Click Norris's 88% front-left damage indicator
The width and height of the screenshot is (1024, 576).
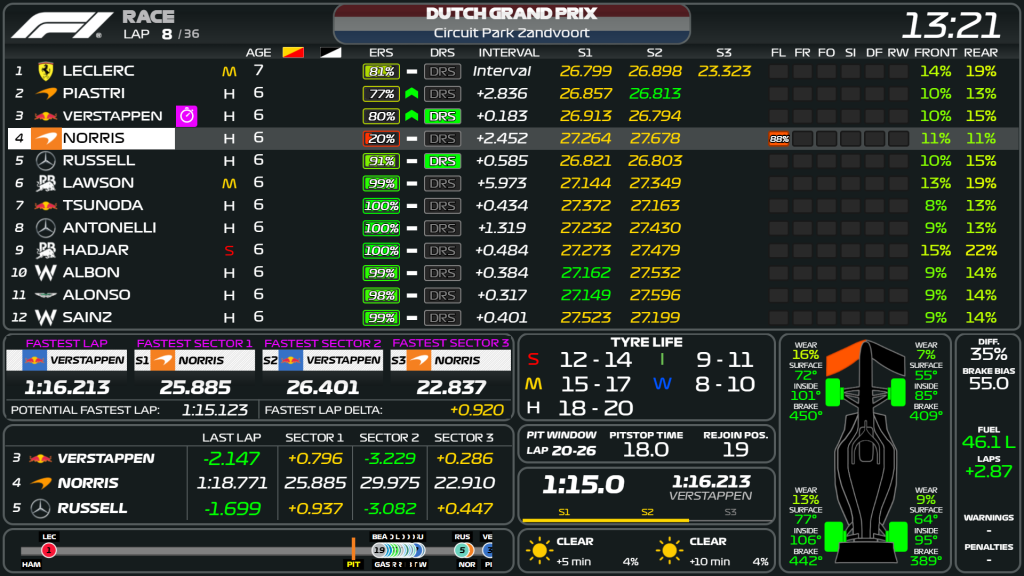click(779, 138)
